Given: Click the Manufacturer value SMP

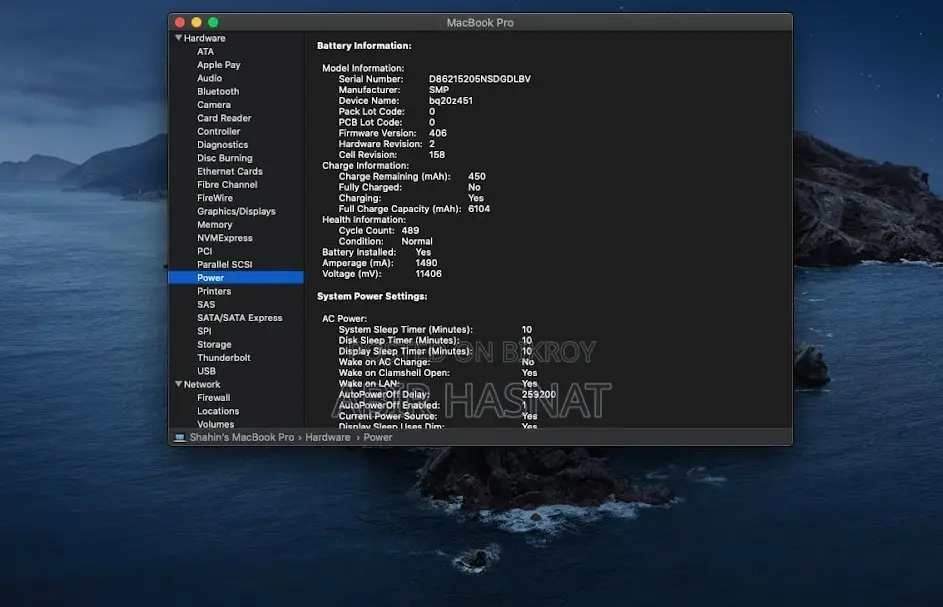Looking at the screenshot, I should point(438,90).
